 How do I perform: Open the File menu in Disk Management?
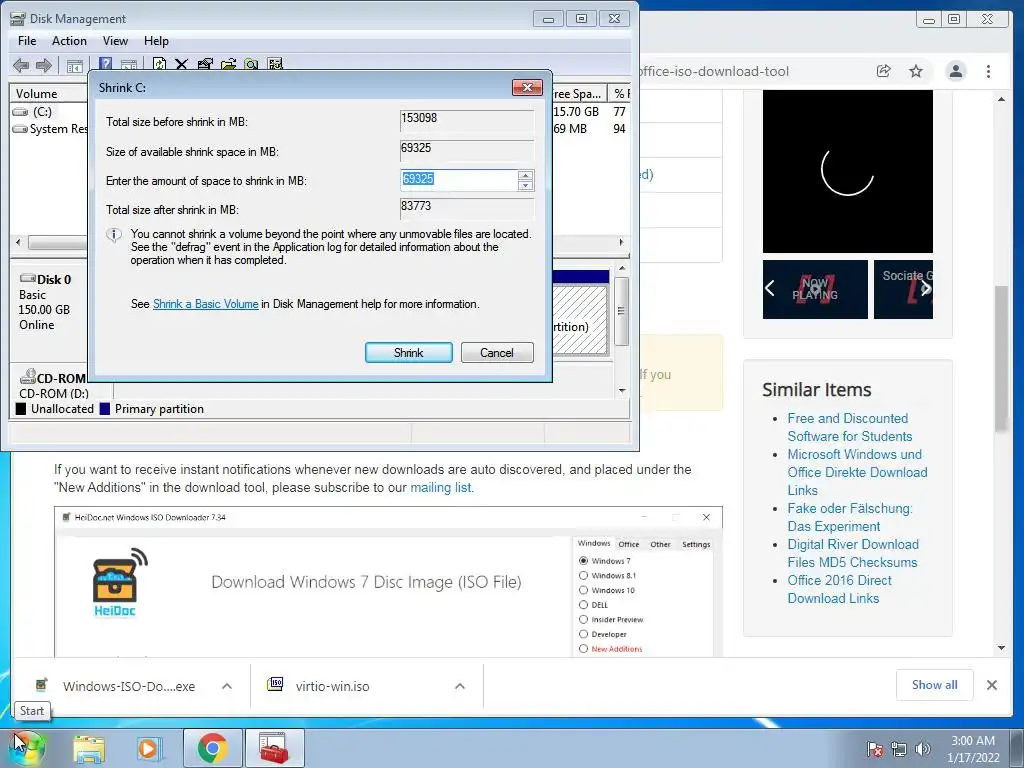[27, 41]
